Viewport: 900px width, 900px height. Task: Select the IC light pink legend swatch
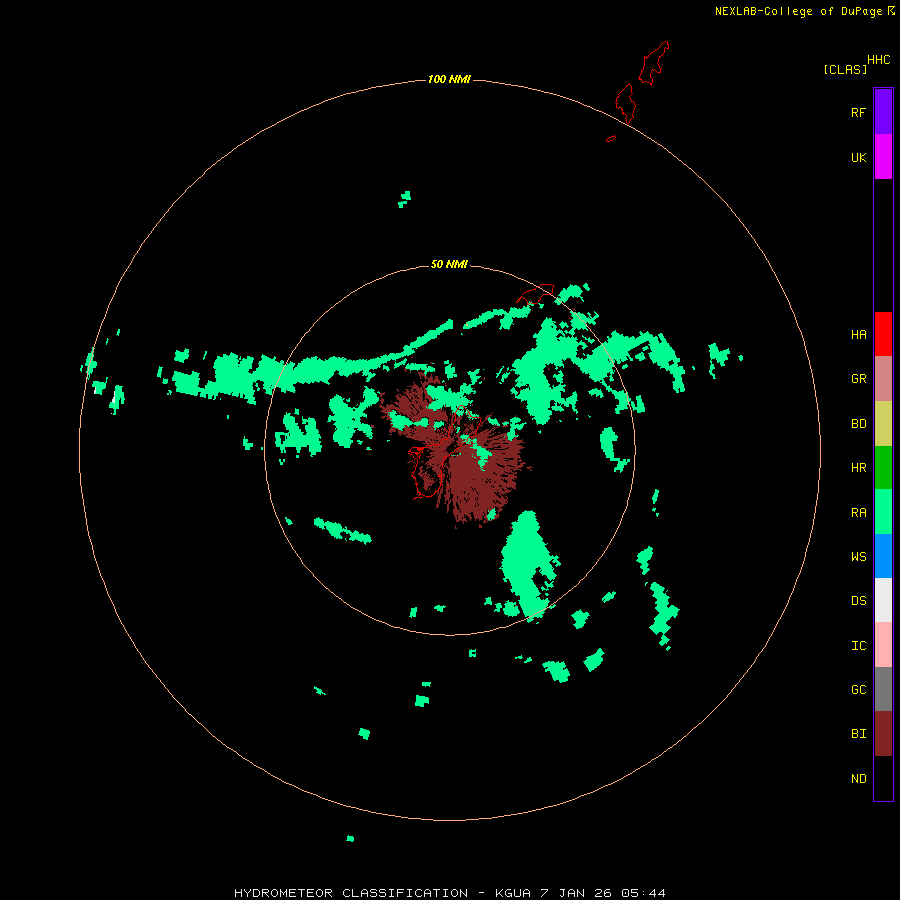[883, 645]
